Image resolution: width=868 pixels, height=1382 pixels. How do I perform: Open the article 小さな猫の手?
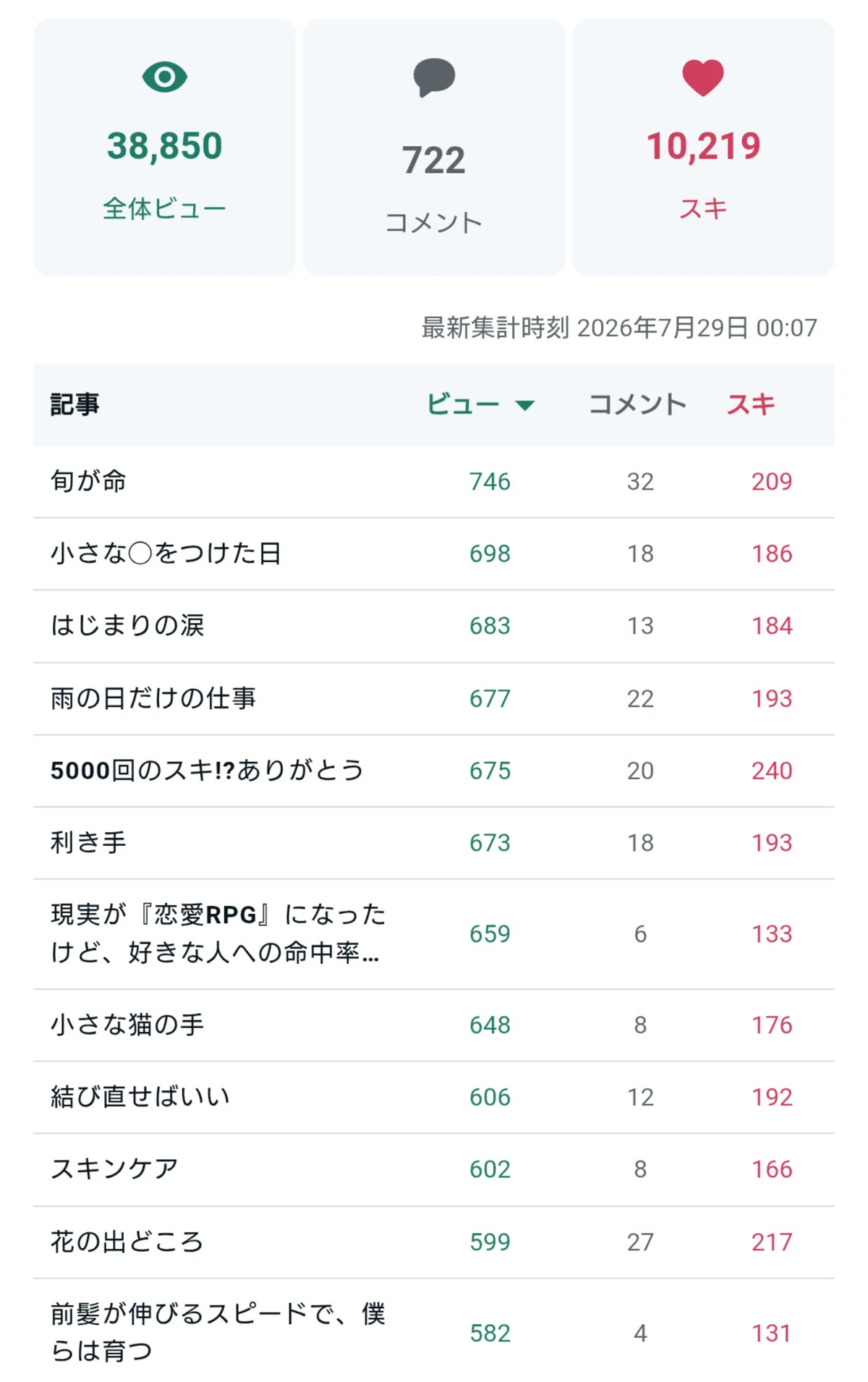coord(127,1025)
